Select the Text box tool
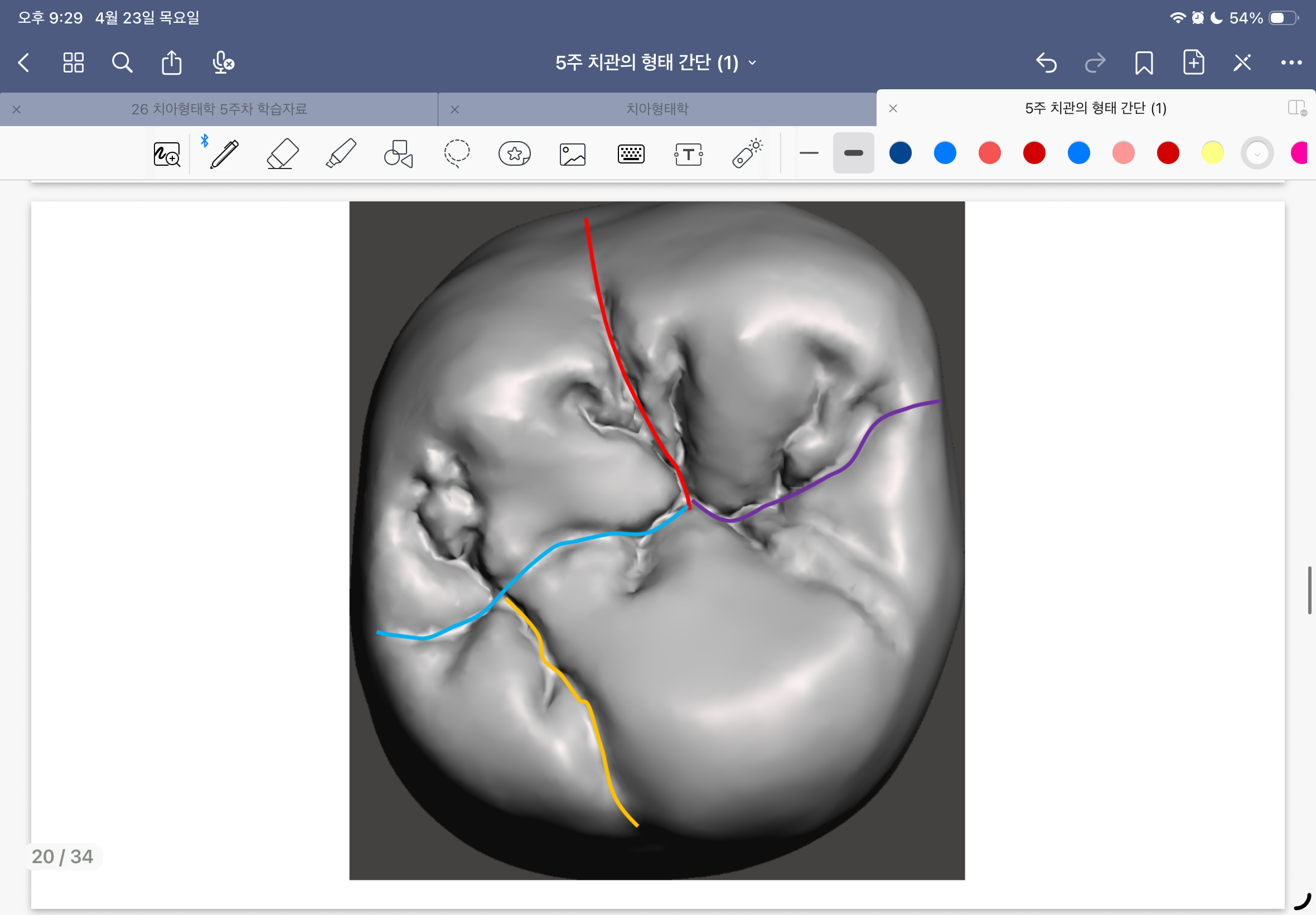Screen dimensions: 1316x915 pyautogui.click(x=688, y=154)
